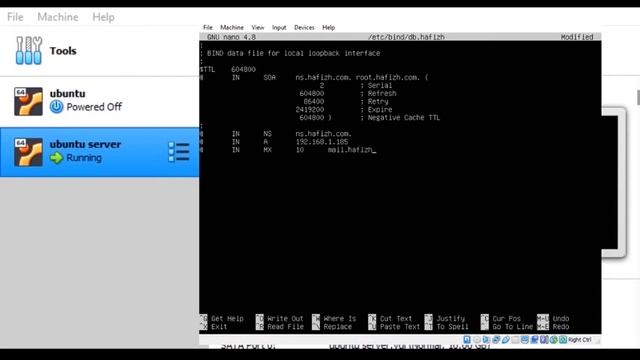The width and height of the screenshot is (640, 360).
Task: Open the Help menu in the VM window
Action: pyautogui.click(x=329, y=27)
